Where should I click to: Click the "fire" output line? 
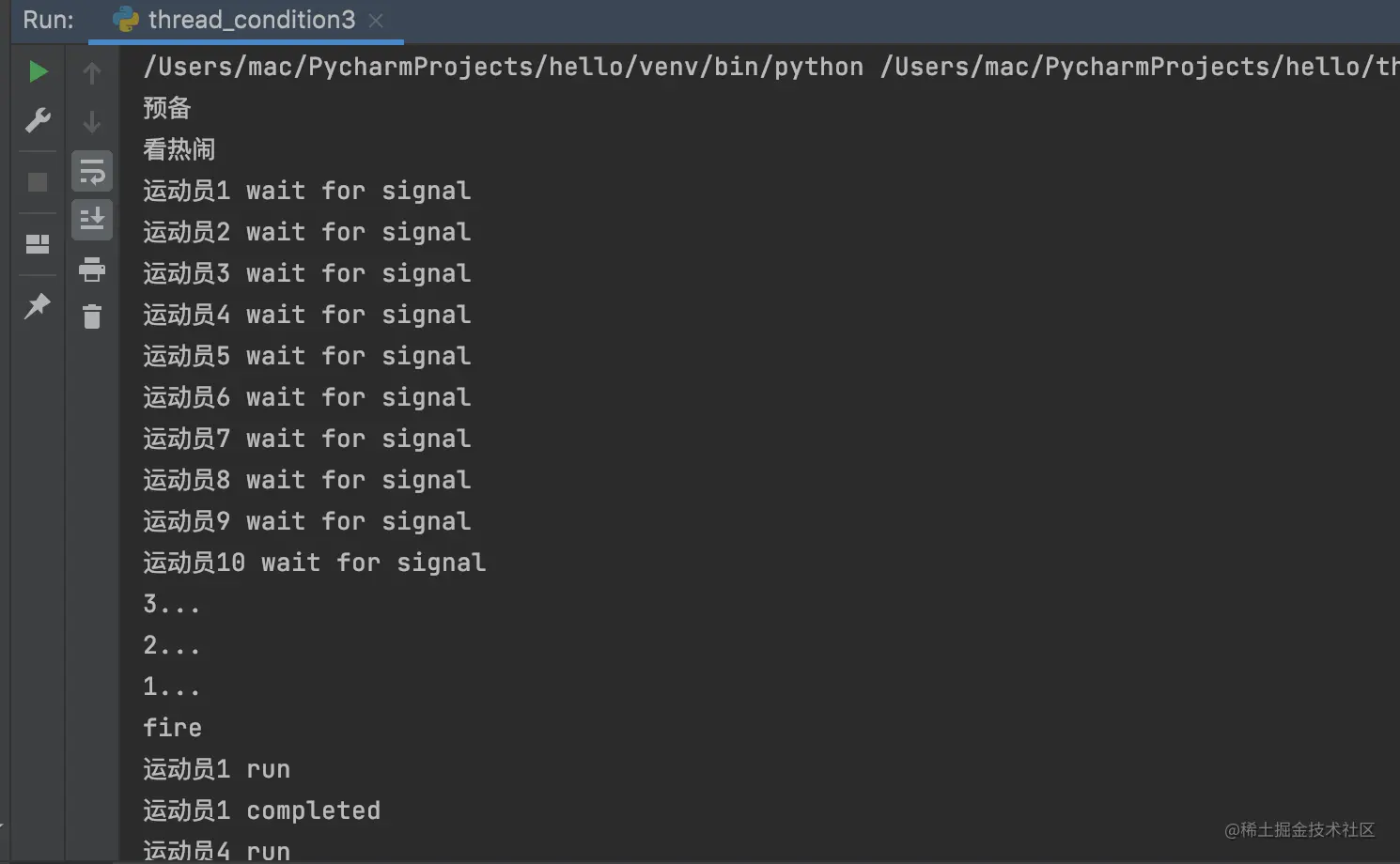tap(173, 728)
